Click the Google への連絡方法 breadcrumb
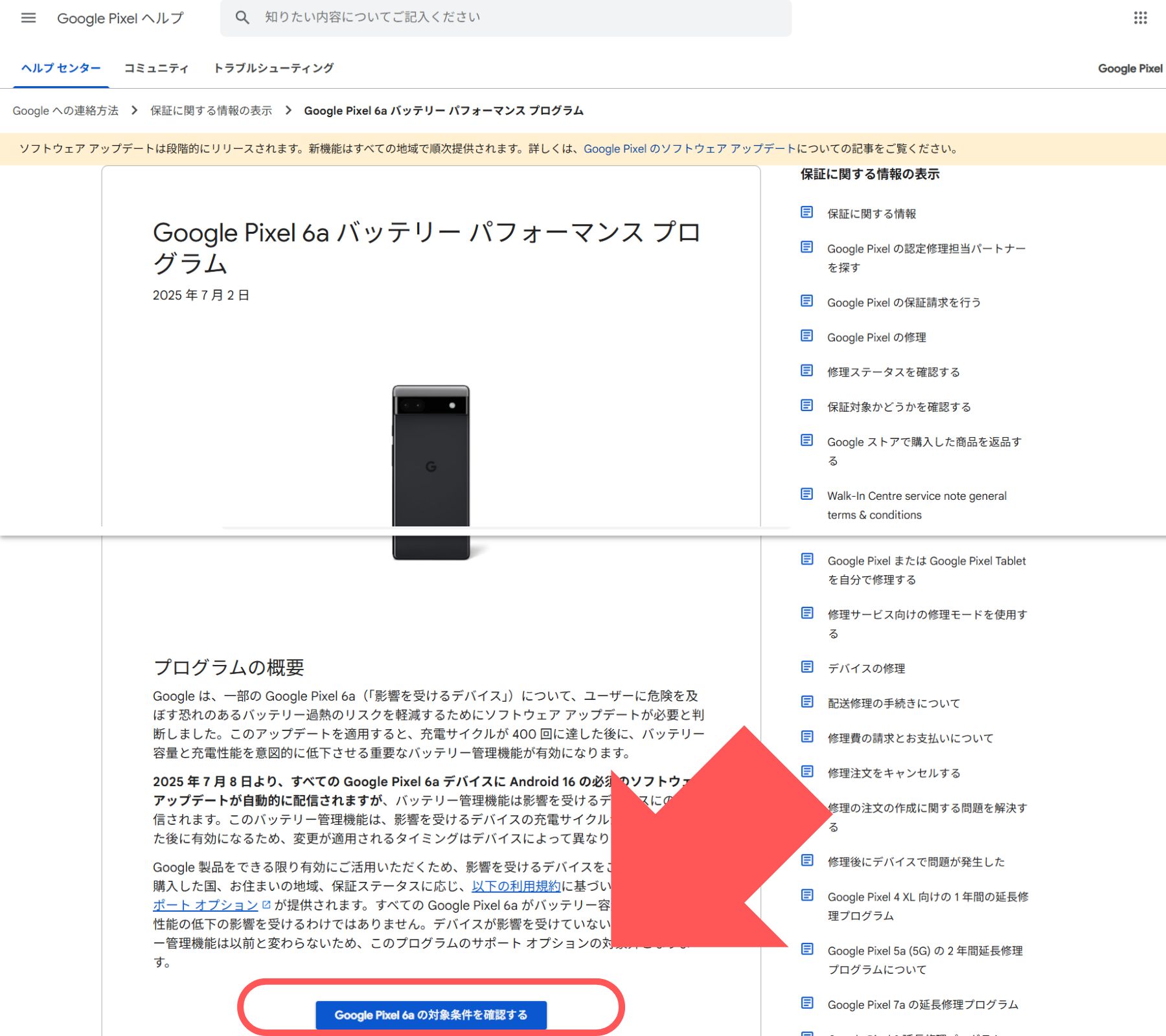The image size is (1166, 1036). 65,110
